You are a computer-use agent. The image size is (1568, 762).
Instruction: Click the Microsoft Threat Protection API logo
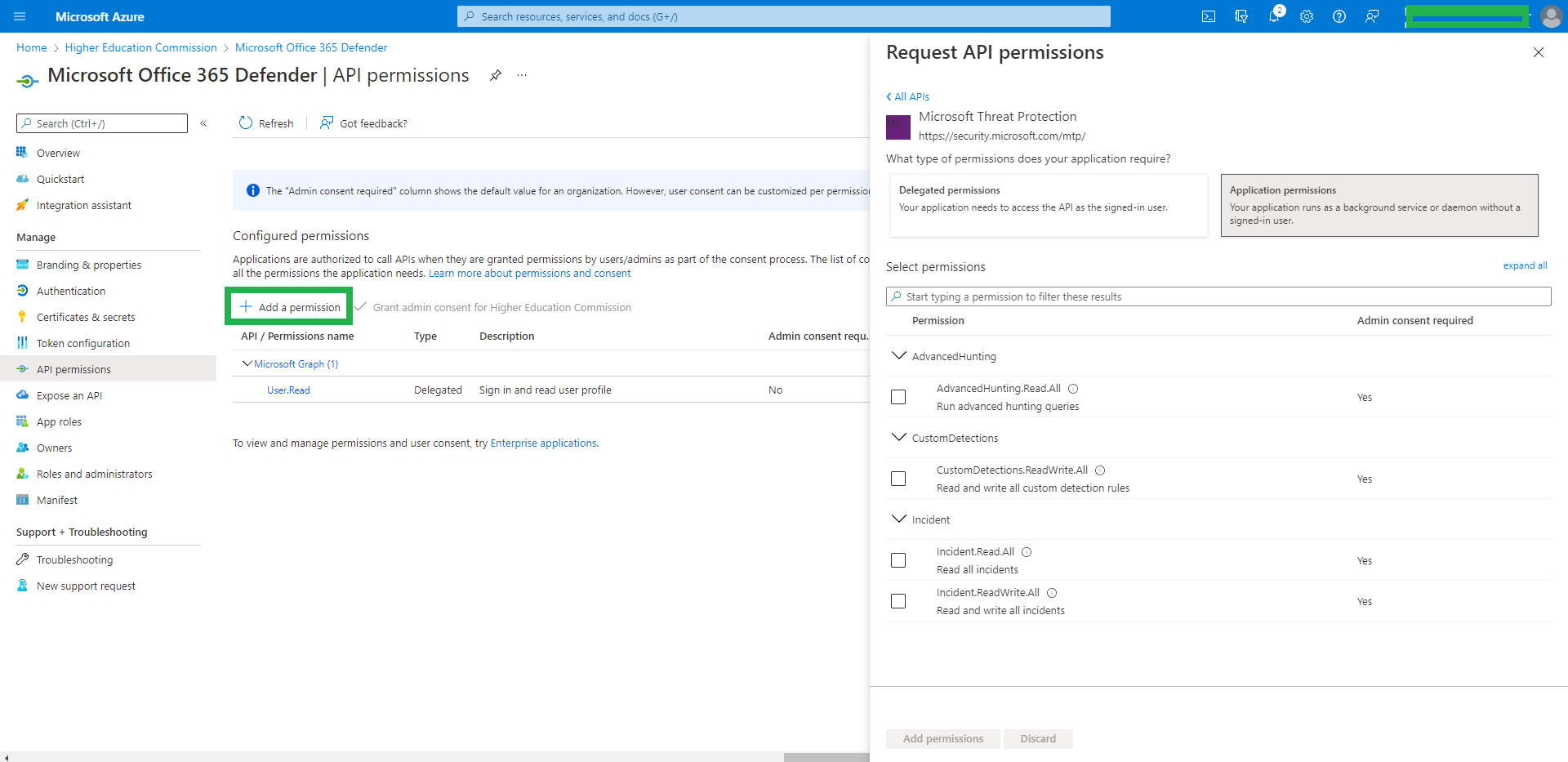tap(898, 127)
